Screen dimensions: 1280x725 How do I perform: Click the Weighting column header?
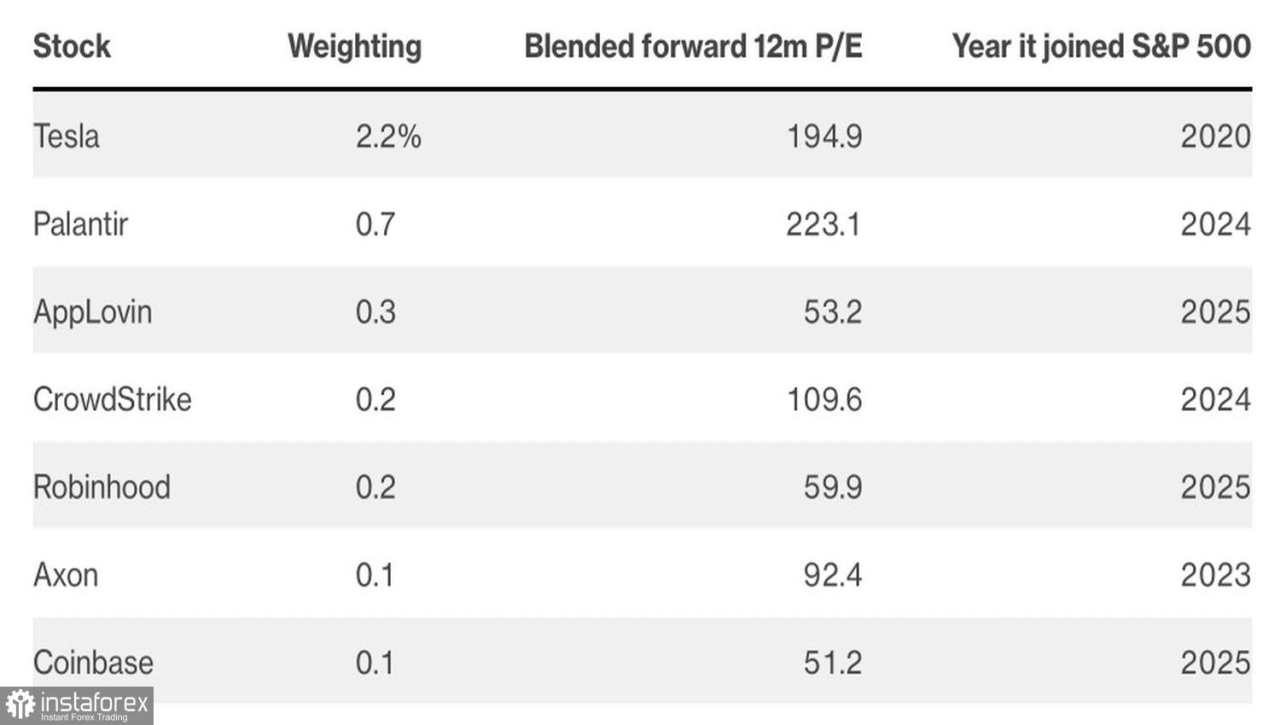pyautogui.click(x=354, y=46)
